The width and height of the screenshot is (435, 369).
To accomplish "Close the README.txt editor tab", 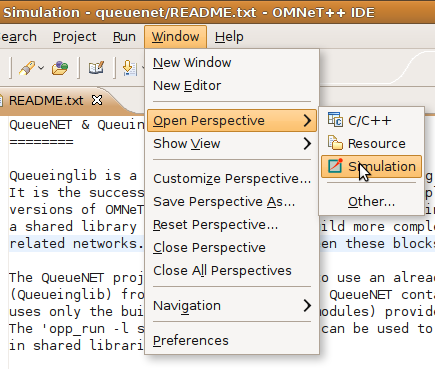I will [97, 100].
